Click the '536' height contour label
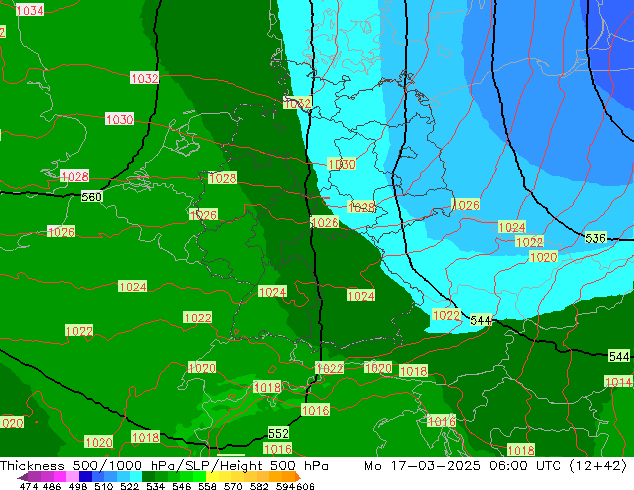Screen dimensions: 634x490 point(596,238)
